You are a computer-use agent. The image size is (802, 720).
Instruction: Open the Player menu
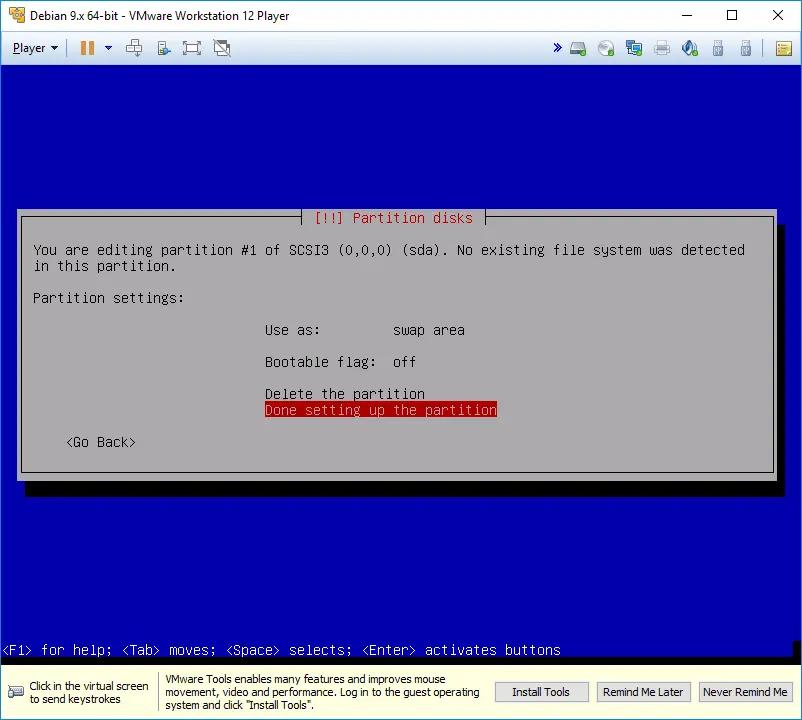click(35, 48)
